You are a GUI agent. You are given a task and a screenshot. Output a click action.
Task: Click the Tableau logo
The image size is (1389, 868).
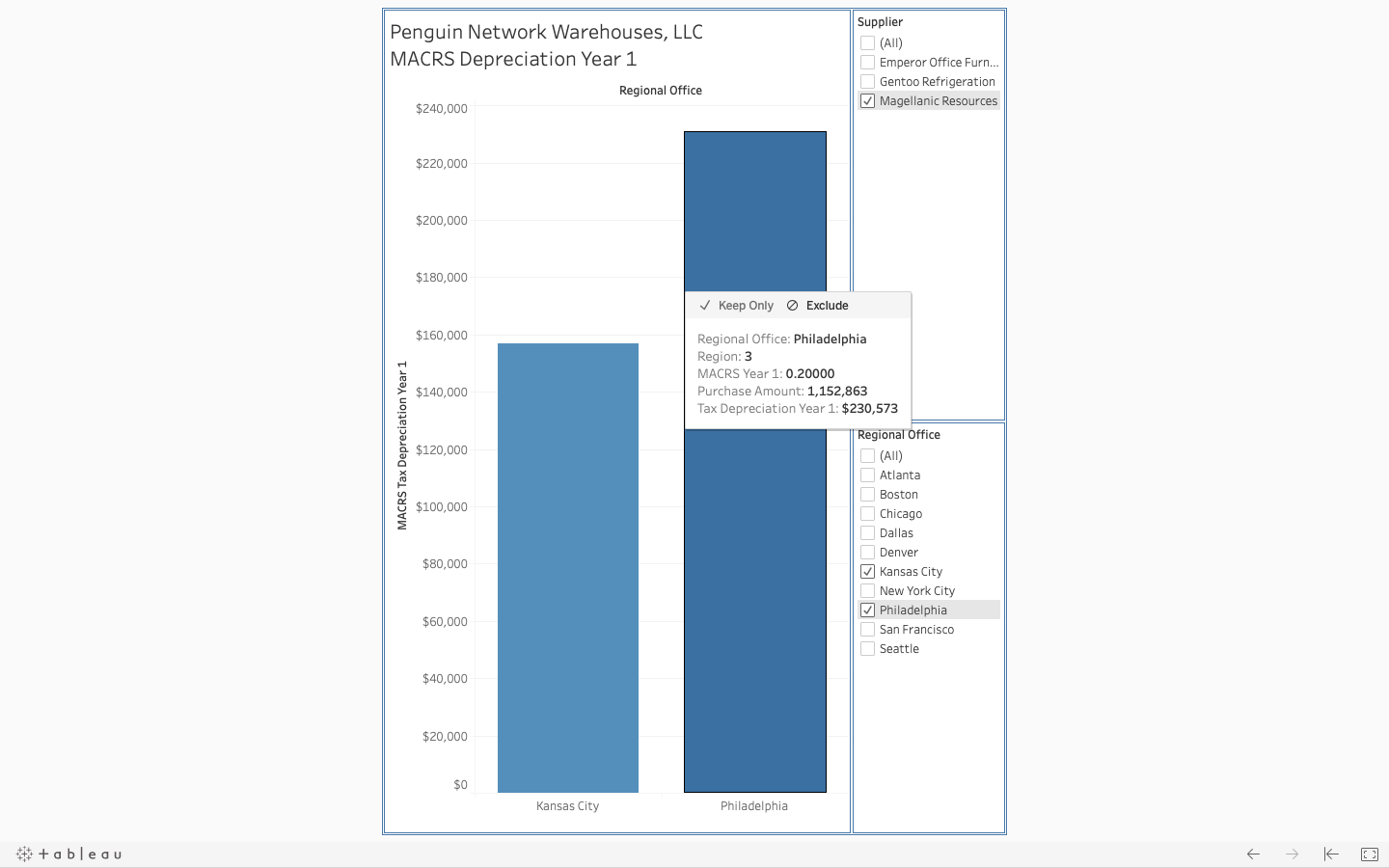[68, 854]
